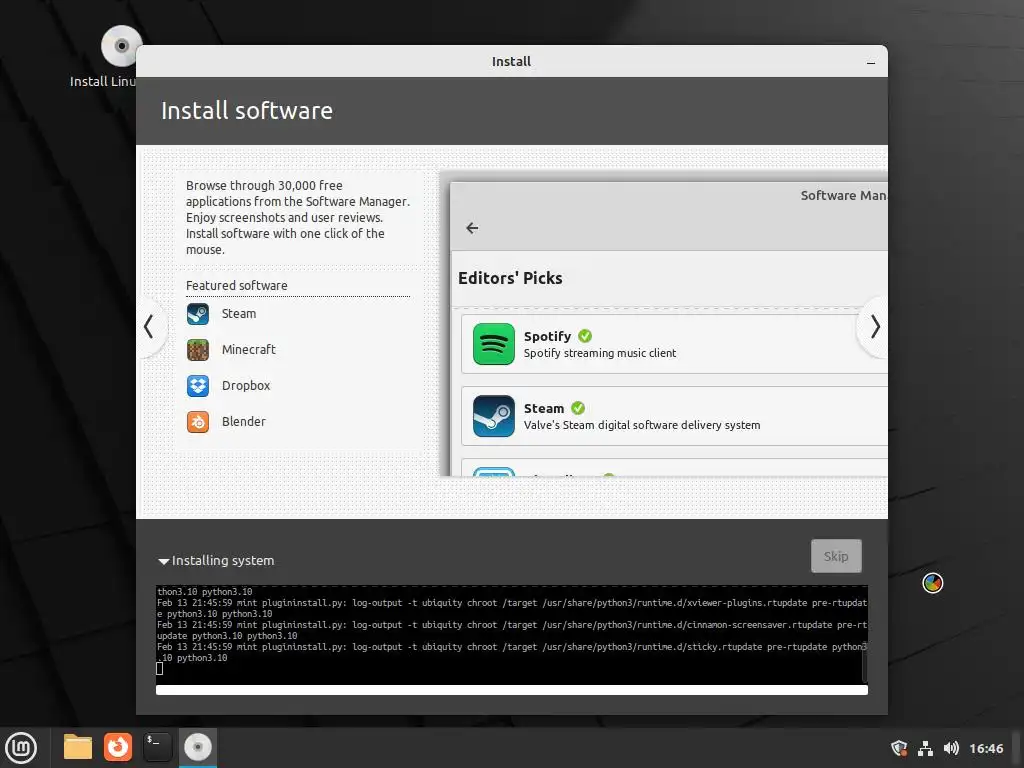Advance to next slide with right chevron
The image size is (1024, 768).
pyautogui.click(x=875, y=327)
